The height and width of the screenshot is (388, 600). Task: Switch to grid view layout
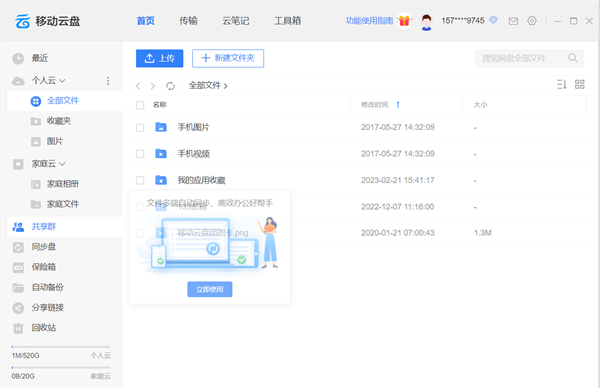coord(580,85)
